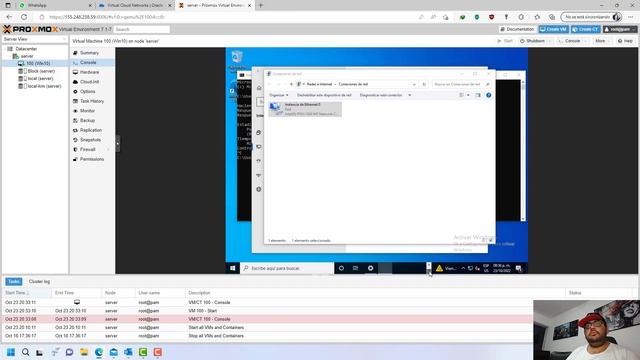
Task: Open Task View in guest taskbar
Action: (356, 268)
